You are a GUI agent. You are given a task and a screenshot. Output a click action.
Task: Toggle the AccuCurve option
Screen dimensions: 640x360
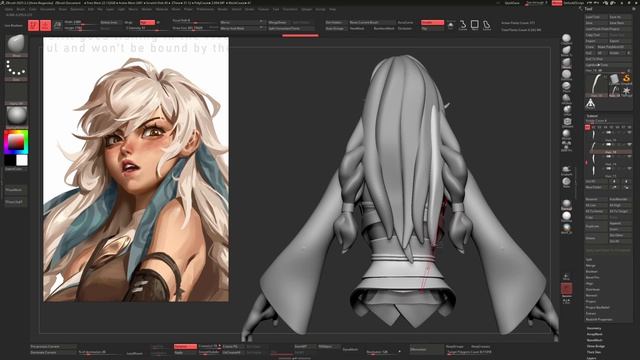pos(405,22)
